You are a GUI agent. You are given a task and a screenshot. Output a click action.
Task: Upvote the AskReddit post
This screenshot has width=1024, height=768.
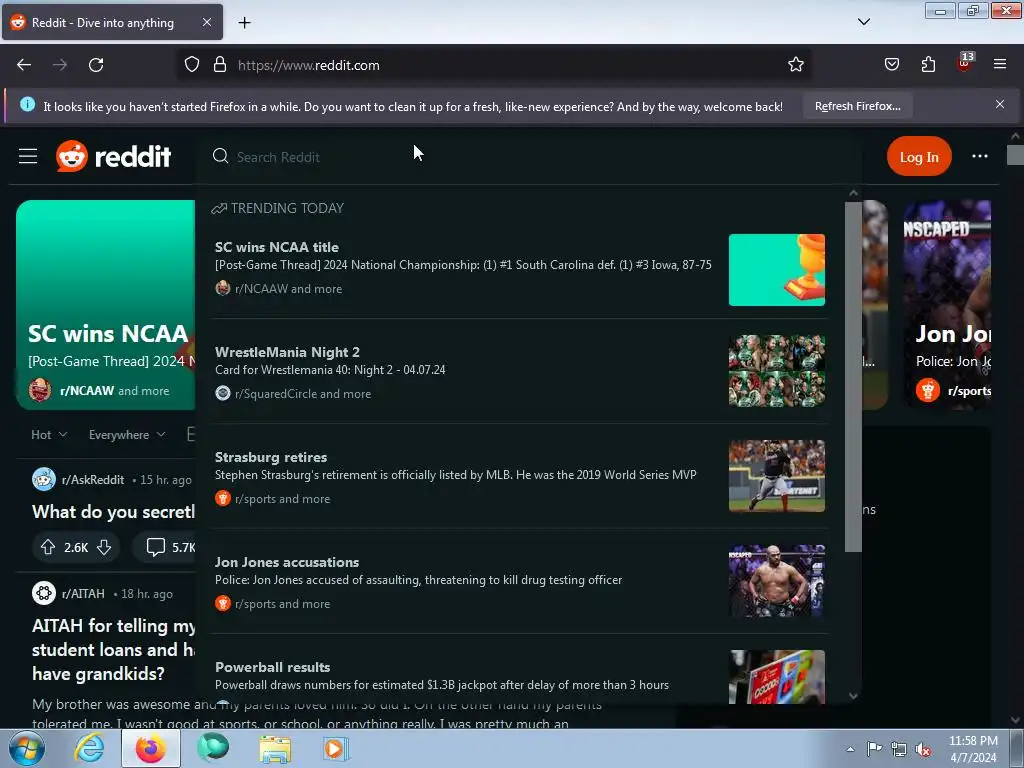(x=48, y=547)
